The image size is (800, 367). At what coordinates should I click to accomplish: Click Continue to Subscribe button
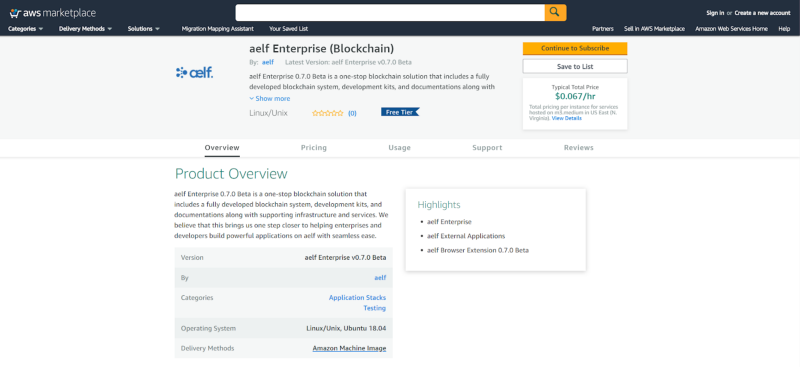click(x=575, y=48)
